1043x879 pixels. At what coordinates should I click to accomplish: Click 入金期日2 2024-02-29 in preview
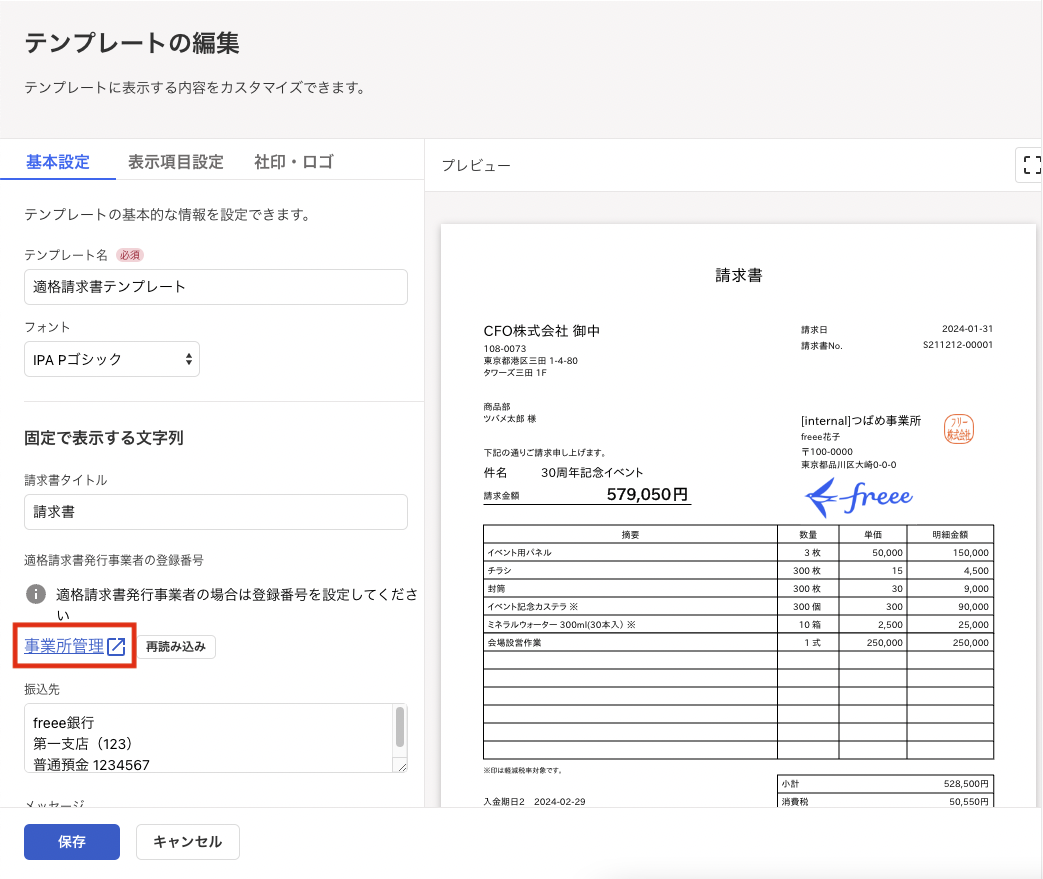point(534,801)
